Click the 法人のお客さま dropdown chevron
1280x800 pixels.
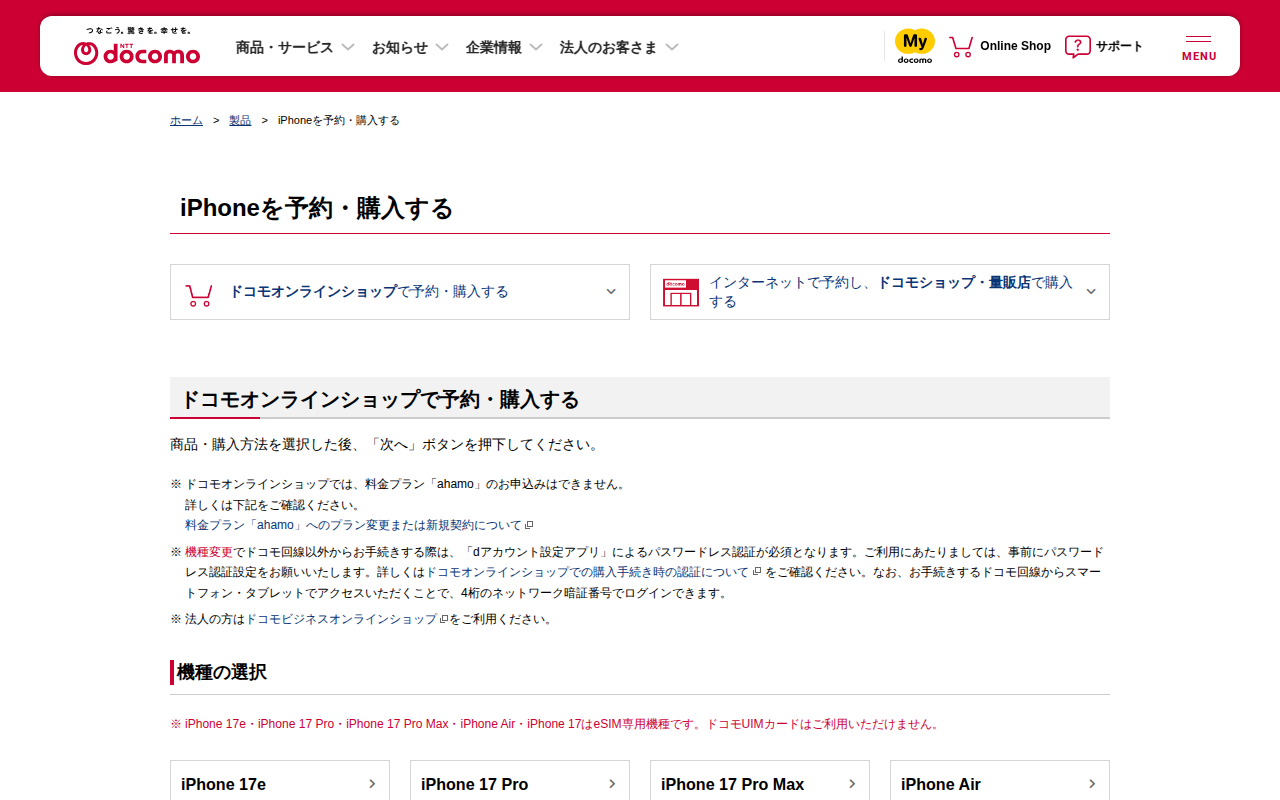[672, 47]
